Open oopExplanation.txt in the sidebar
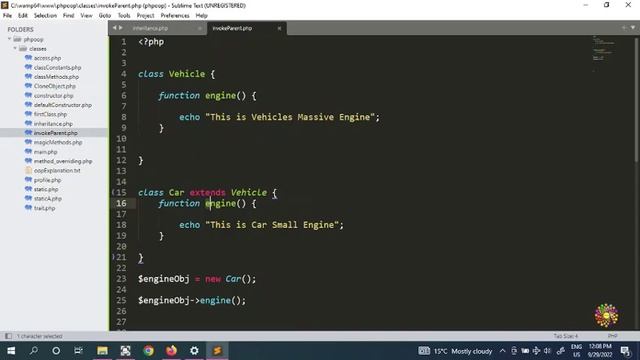This screenshot has height=360, width=640. click(57, 171)
